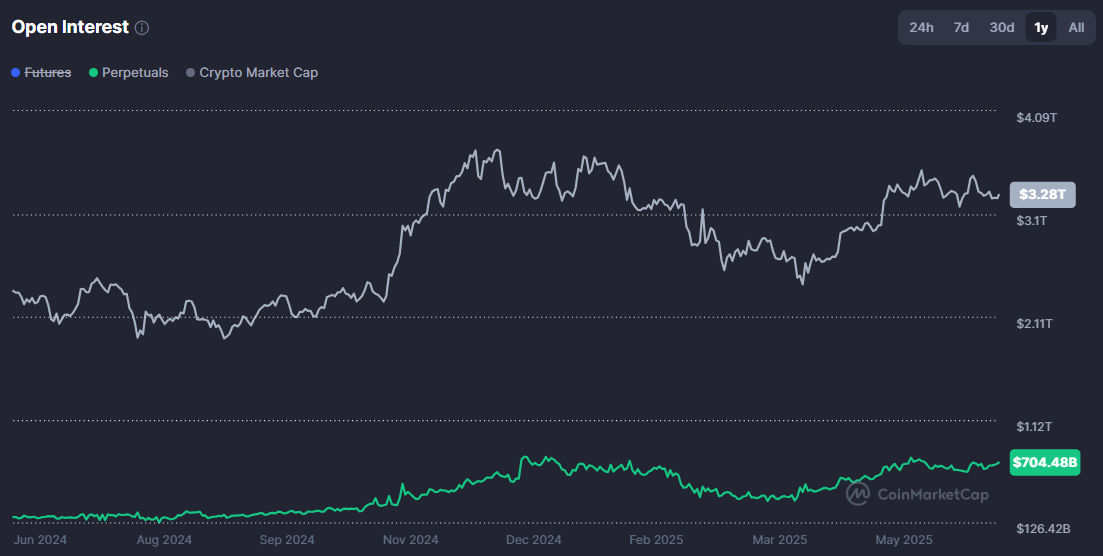Click the $3.28T current value label
Screen dimensions: 1103x556
pos(1042,194)
